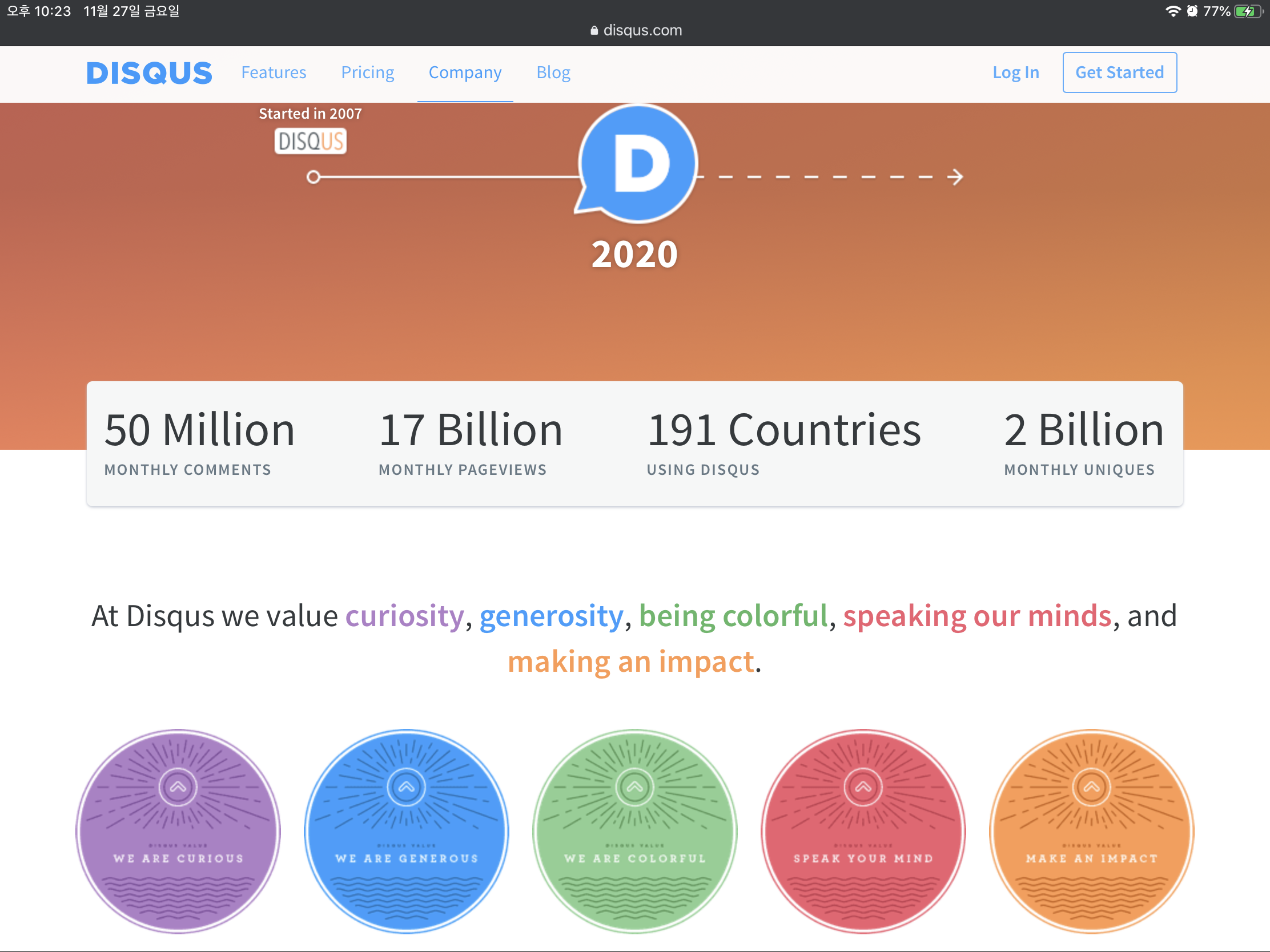1270x952 pixels.
Task: Click the red Speak Your Mind badge
Action: pyautogui.click(x=863, y=830)
